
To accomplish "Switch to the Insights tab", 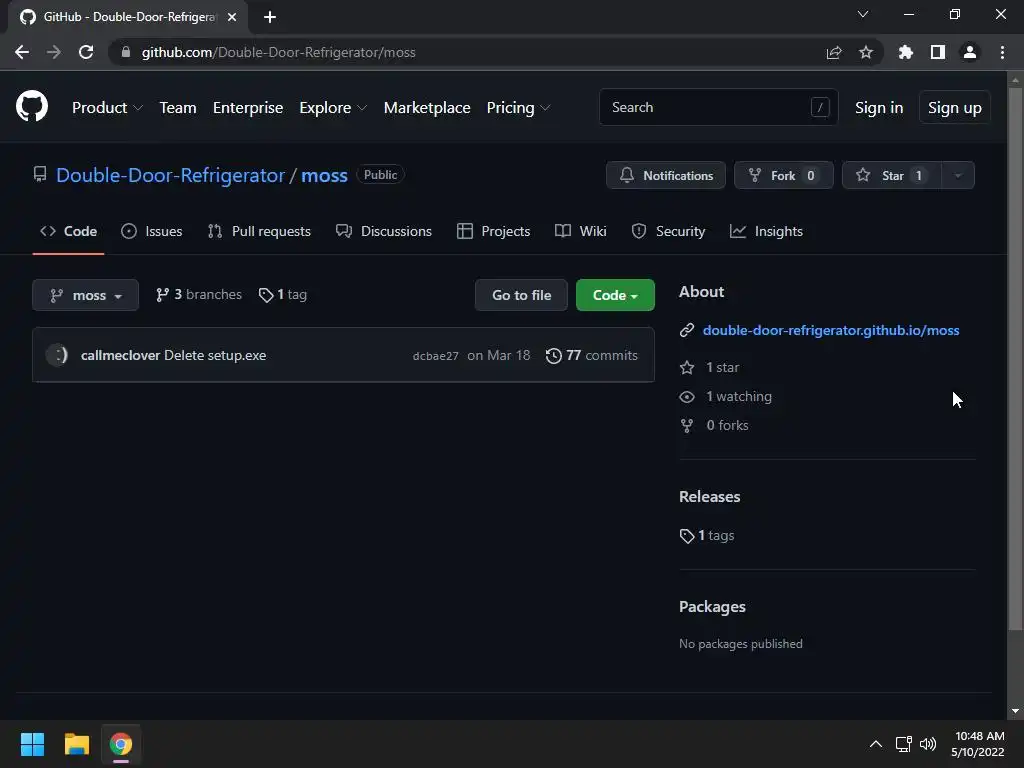I will [766, 231].
